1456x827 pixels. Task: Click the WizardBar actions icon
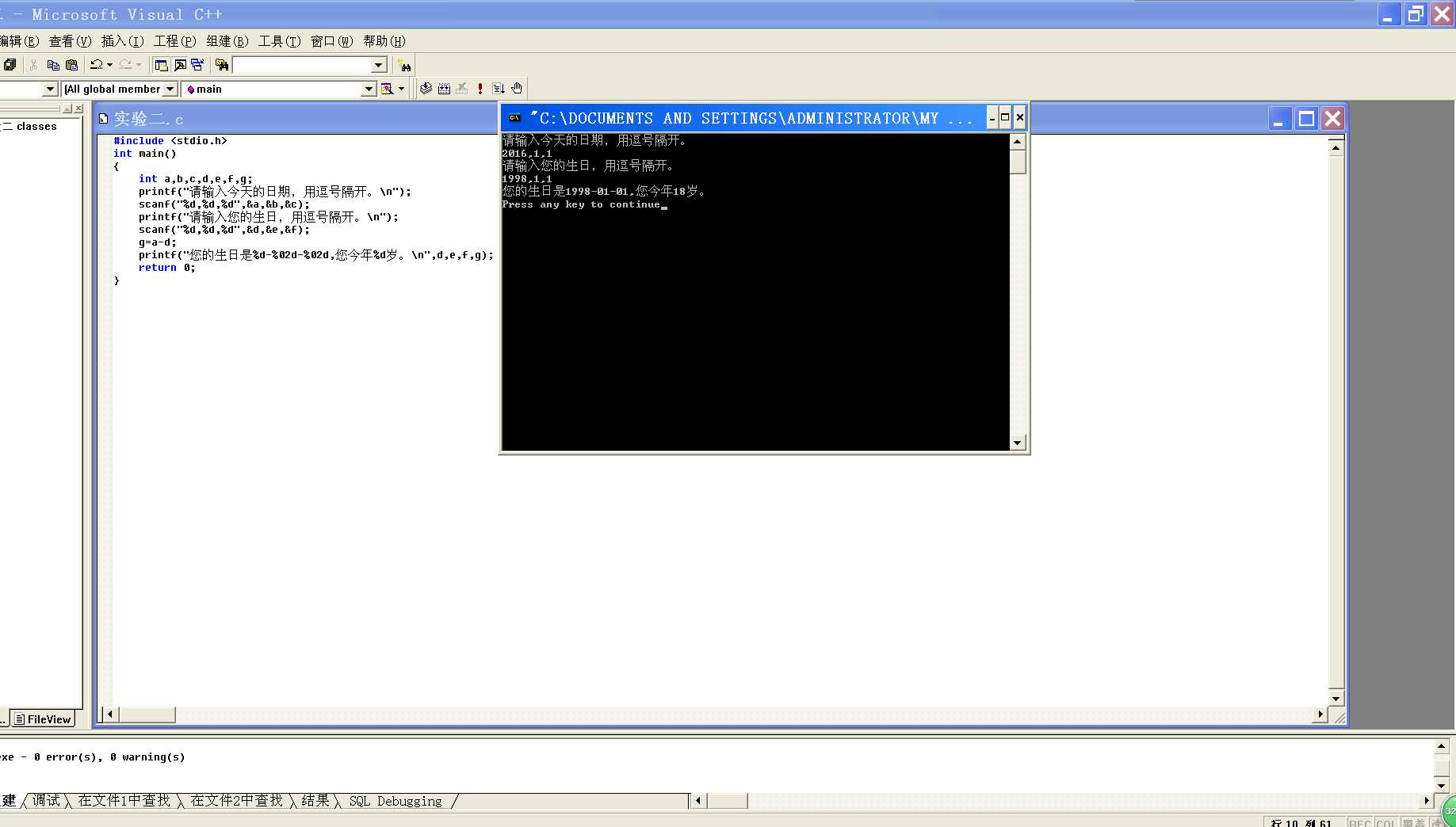pos(387,89)
